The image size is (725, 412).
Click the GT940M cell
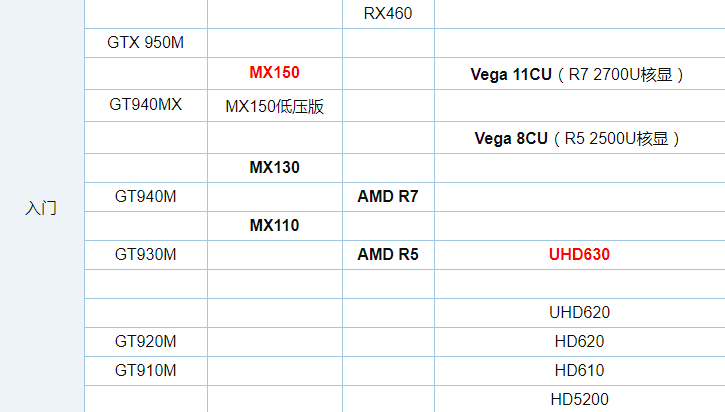click(145, 197)
